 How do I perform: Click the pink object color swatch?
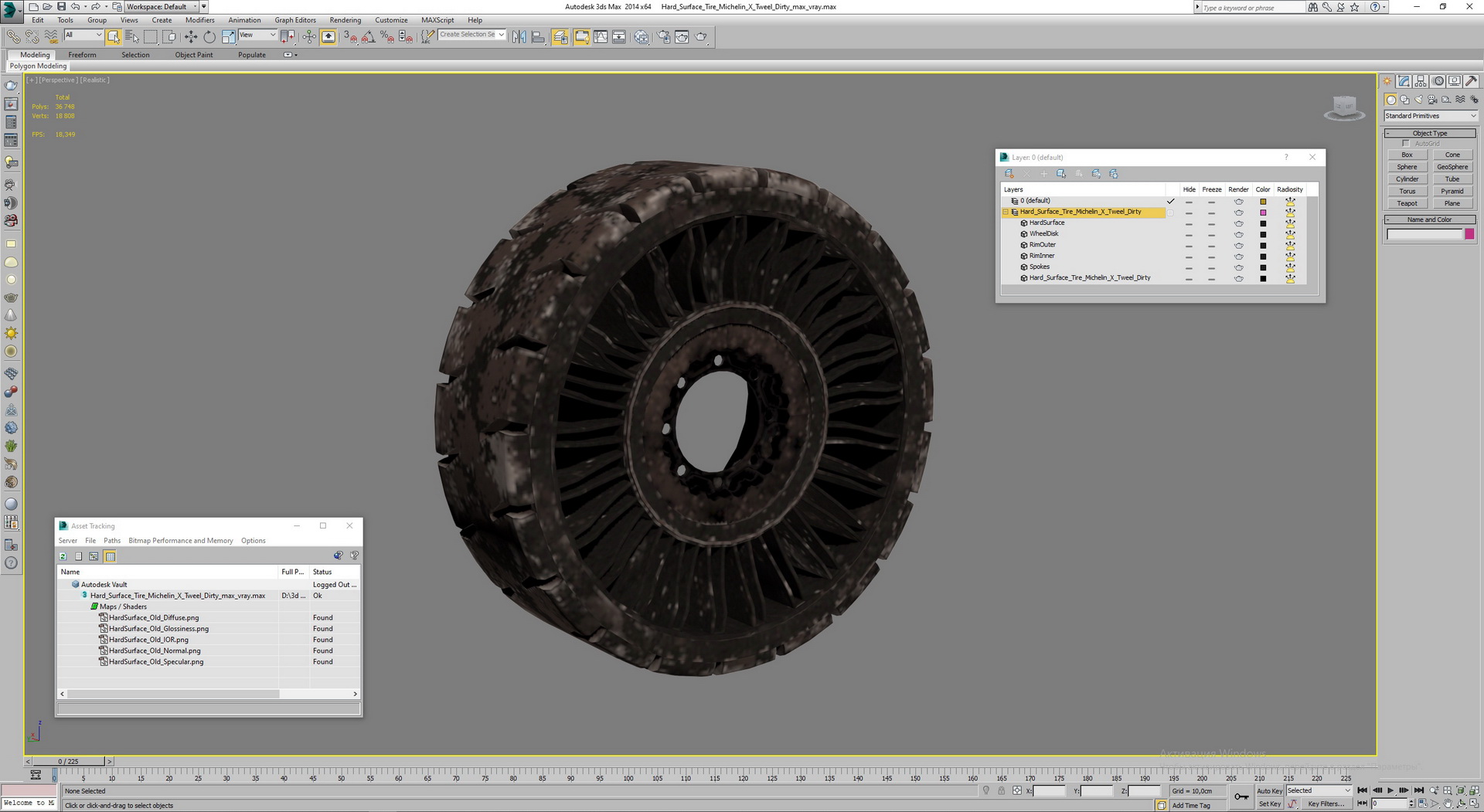1469,234
